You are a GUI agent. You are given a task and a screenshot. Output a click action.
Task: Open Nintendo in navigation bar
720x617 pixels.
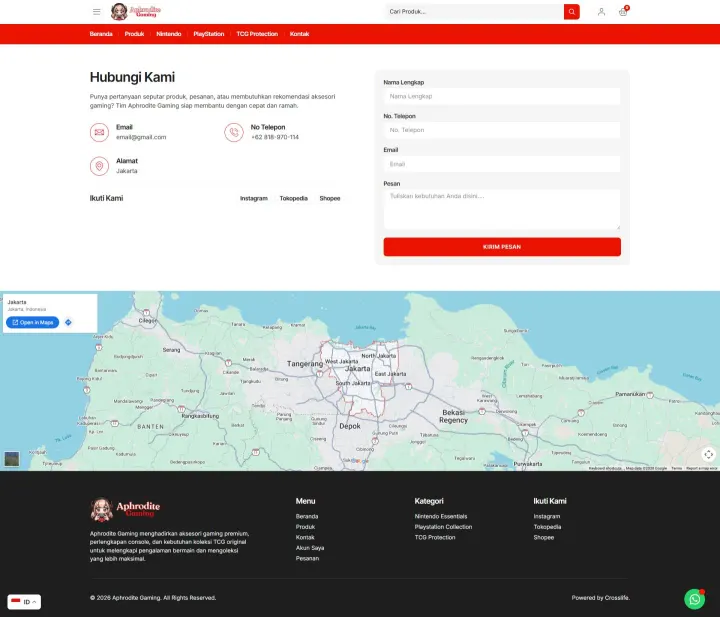pyautogui.click(x=169, y=34)
